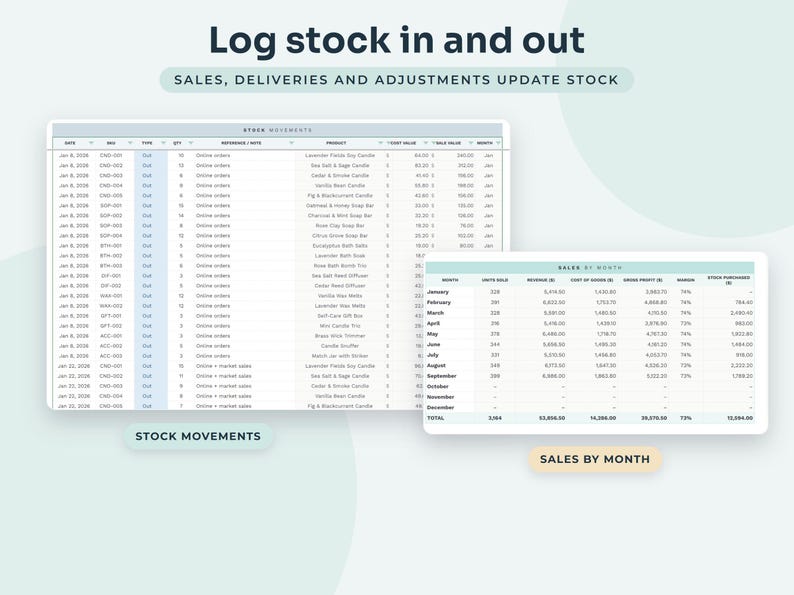Viewport: 794px width, 595px height.
Task: Open the Qty column filter arrow
Action: (190, 143)
